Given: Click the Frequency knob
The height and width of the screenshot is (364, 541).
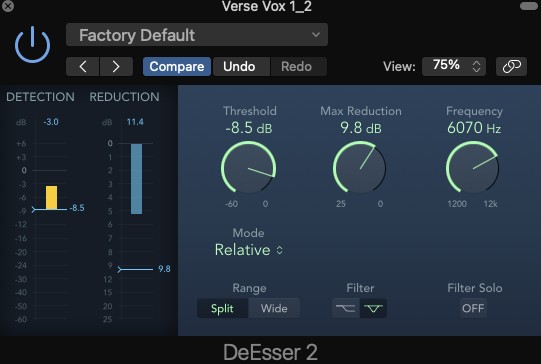Looking at the screenshot, I should click(x=473, y=167).
